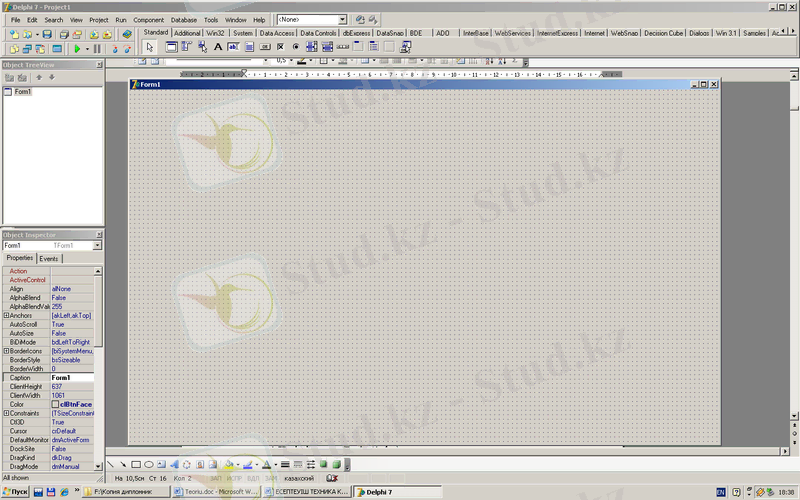The height and width of the screenshot is (500, 800).
Task: Select the Label component (letter A)
Action: point(218,47)
